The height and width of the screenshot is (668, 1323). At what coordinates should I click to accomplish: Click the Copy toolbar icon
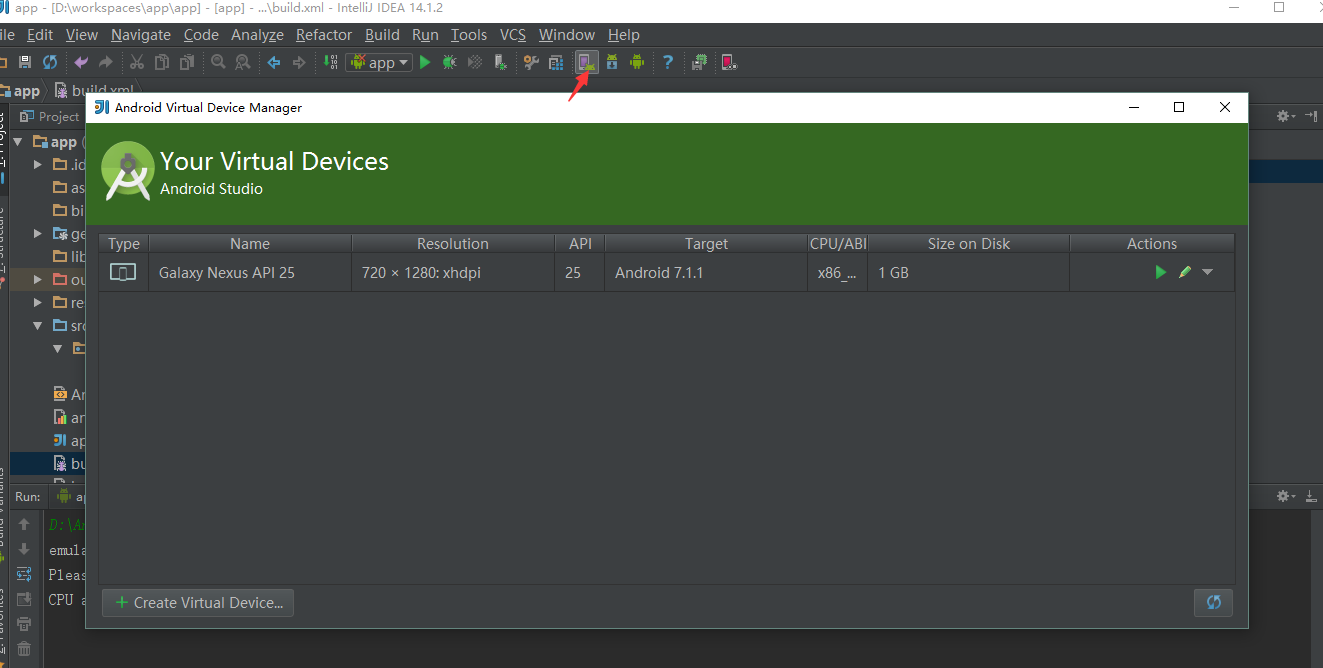pos(162,62)
